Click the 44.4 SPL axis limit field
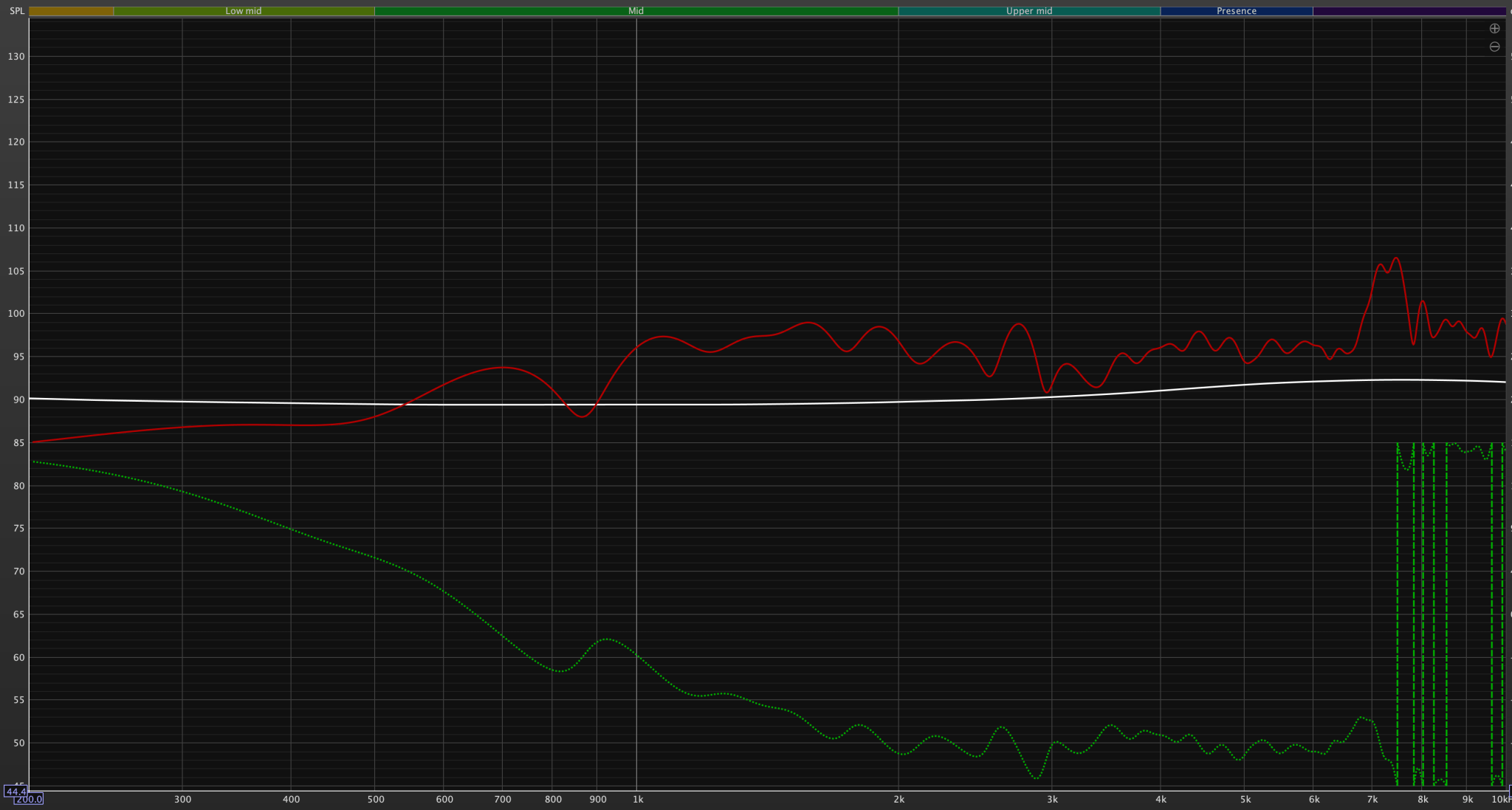 pyautogui.click(x=16, y=792)
